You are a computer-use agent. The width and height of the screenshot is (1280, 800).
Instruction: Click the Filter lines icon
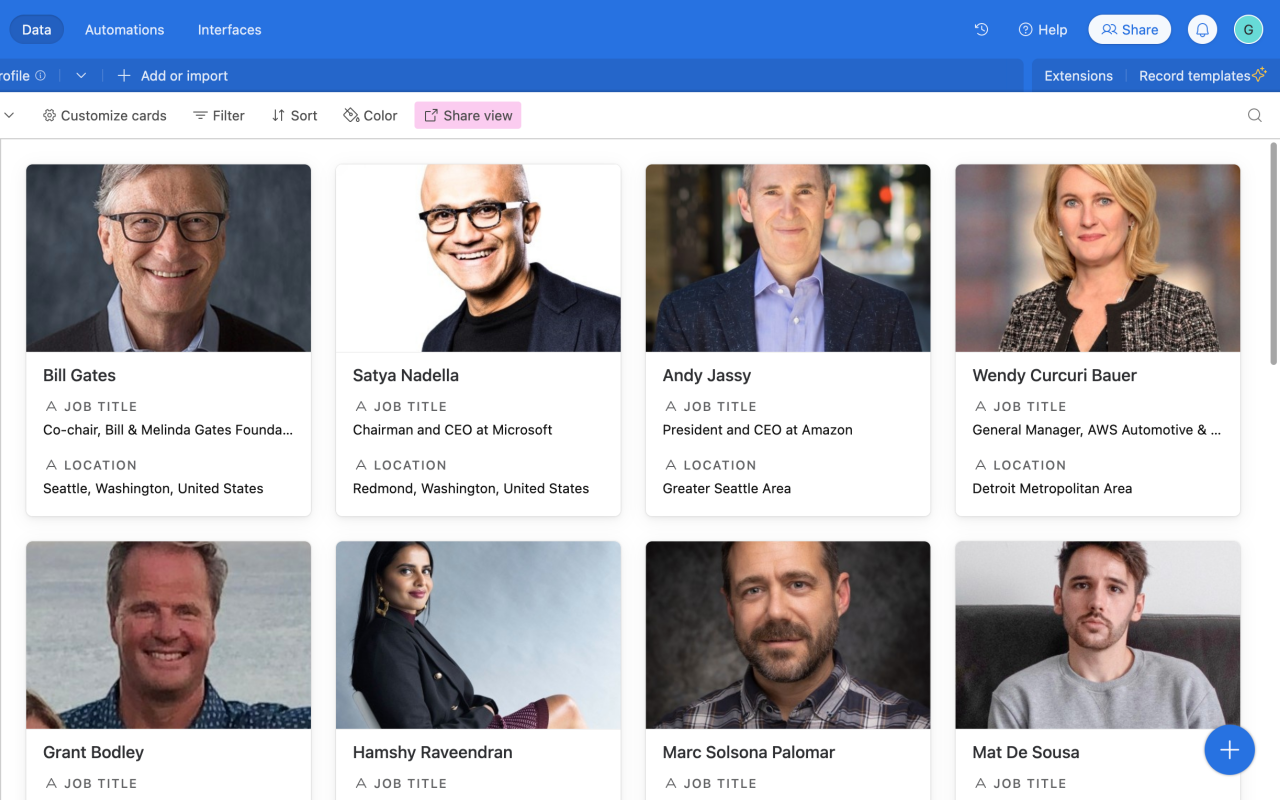pos(200,116)
